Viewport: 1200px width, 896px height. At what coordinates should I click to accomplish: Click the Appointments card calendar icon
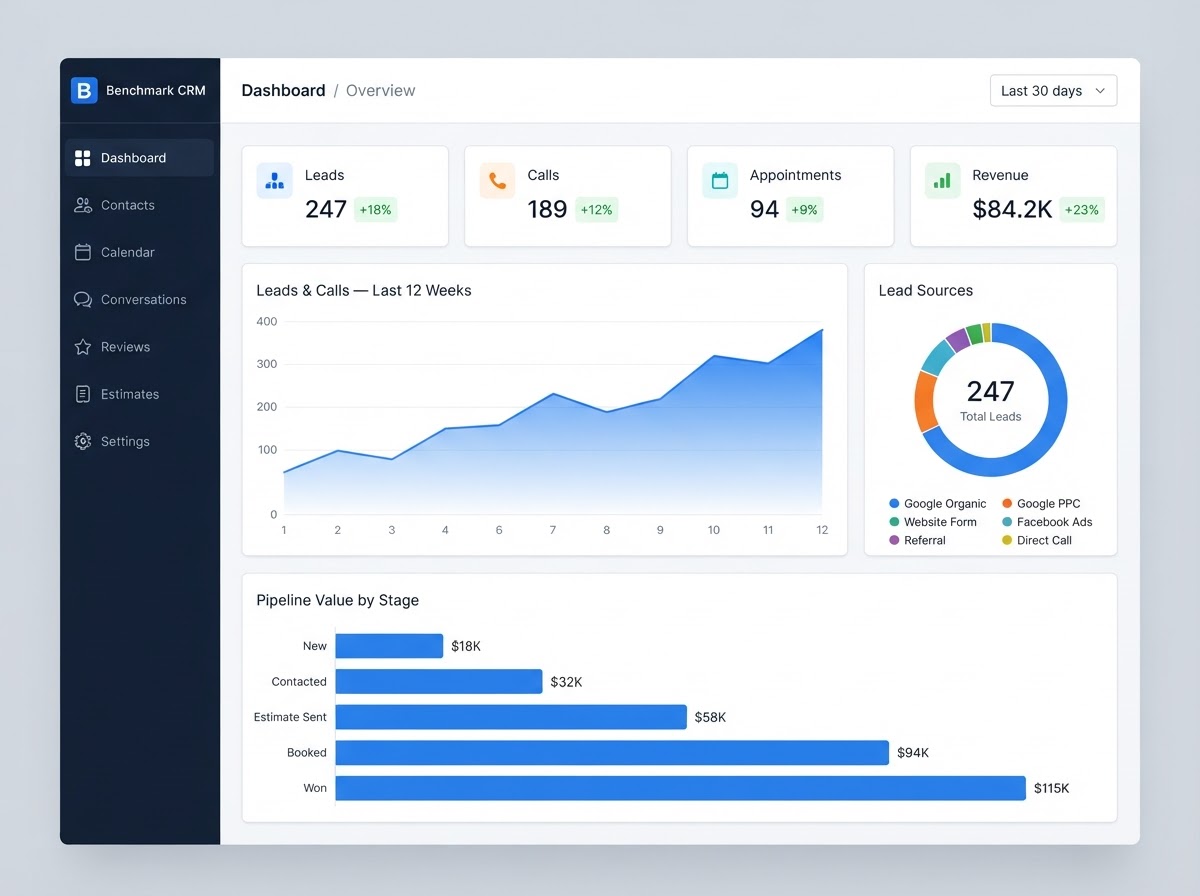click(720, 181)
